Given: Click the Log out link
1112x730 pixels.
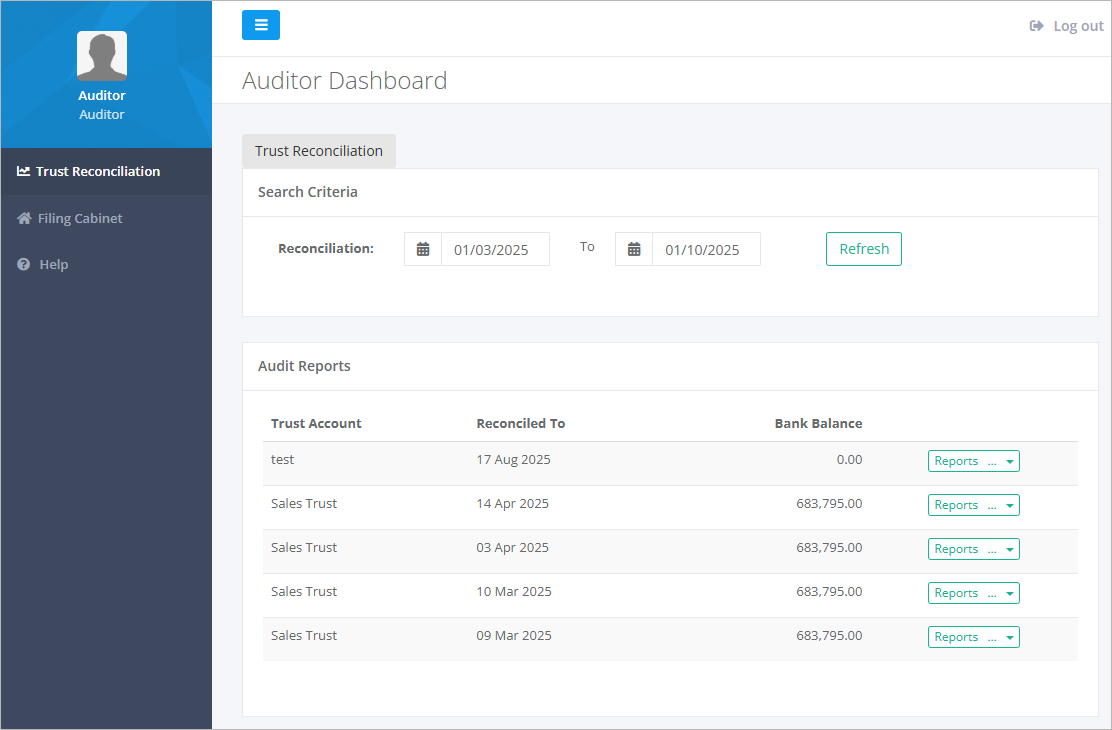Looking at the screenshot, I should coord(1076,25).
